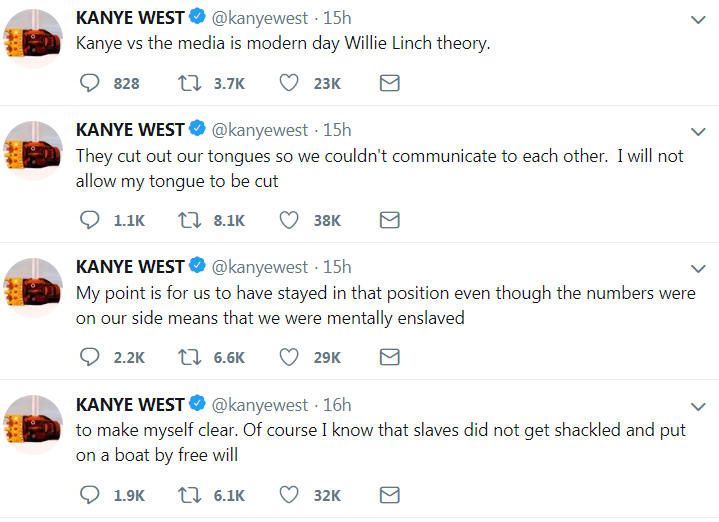Reply to the Willie Linch theory tweet
Screen dimensions: 719x522
[90, 83]
